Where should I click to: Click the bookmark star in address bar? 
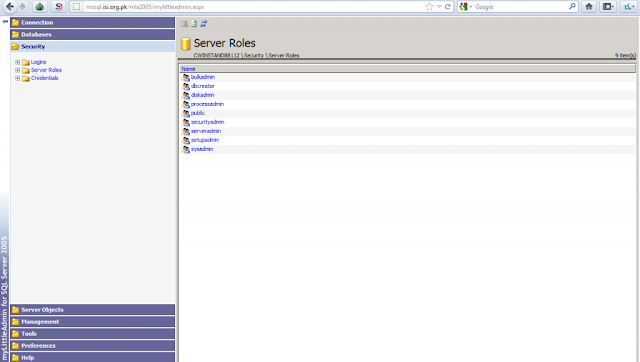(x=429, y=7)
